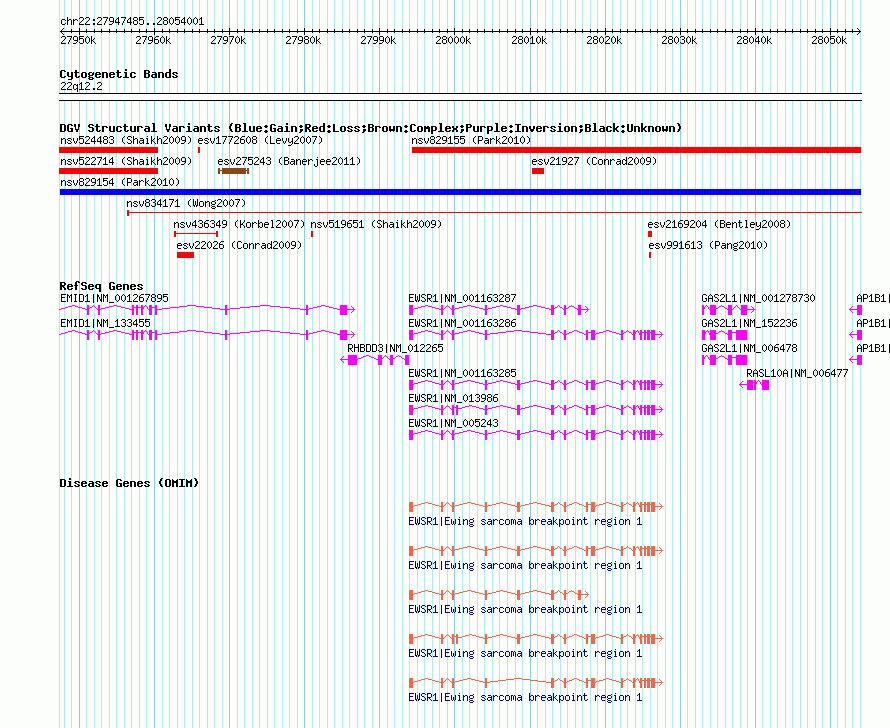Viewport: 890px width, 728px height.
Task: Click the brown esv275243 complex variant bar
Action: 233,171
